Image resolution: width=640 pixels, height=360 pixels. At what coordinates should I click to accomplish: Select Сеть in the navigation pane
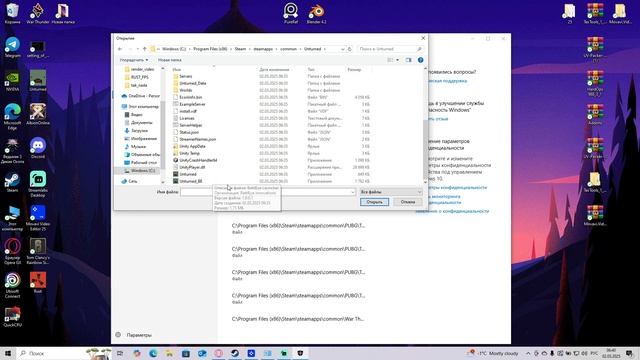129,181
